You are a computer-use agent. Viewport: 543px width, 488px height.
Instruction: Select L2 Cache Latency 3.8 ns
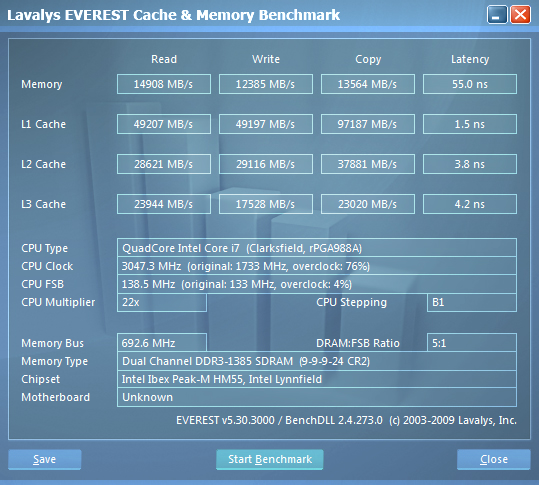pos(470,164)
